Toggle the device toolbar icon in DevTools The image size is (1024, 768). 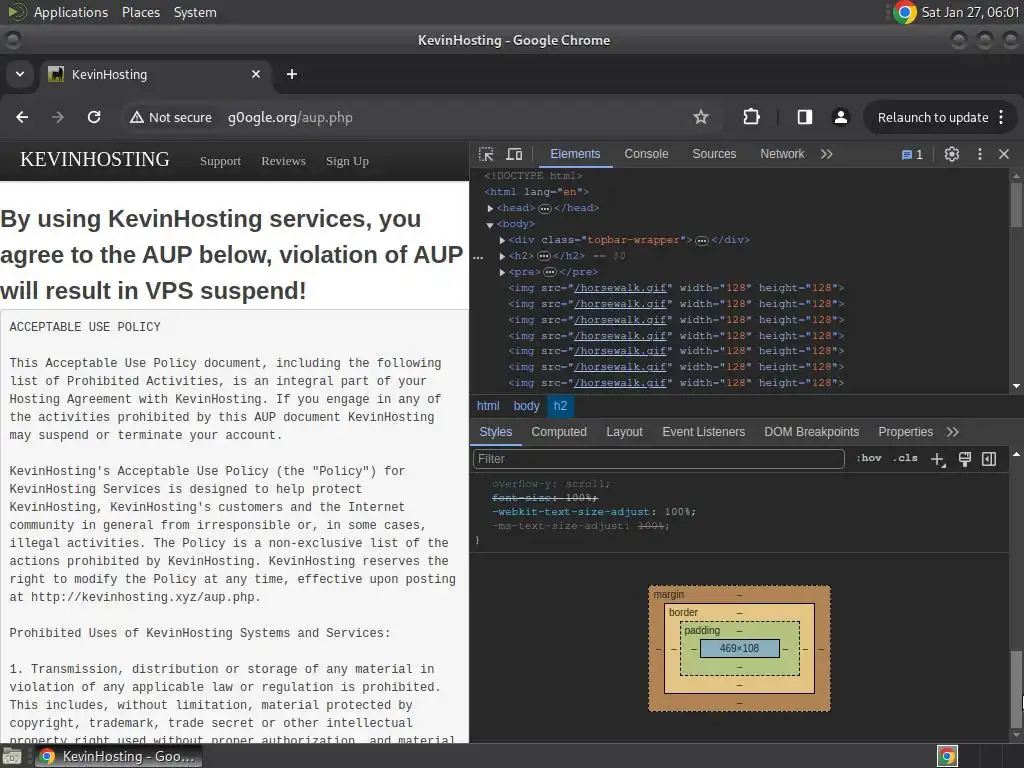point(515,154)
